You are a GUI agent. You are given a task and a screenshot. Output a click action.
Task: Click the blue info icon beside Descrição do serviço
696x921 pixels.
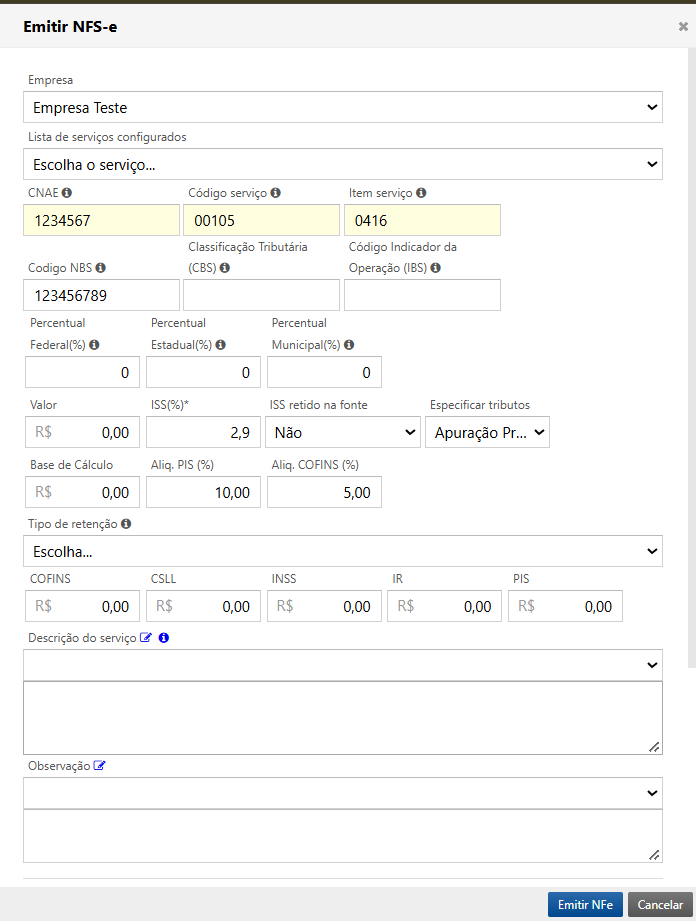pyautogui.click(x=164, y=638)
